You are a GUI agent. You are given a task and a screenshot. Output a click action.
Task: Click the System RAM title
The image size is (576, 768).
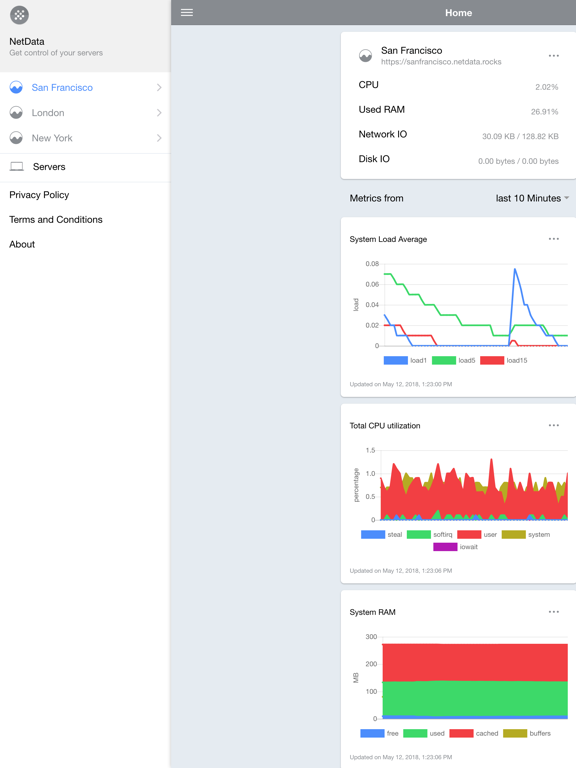(x=372, y=612)
